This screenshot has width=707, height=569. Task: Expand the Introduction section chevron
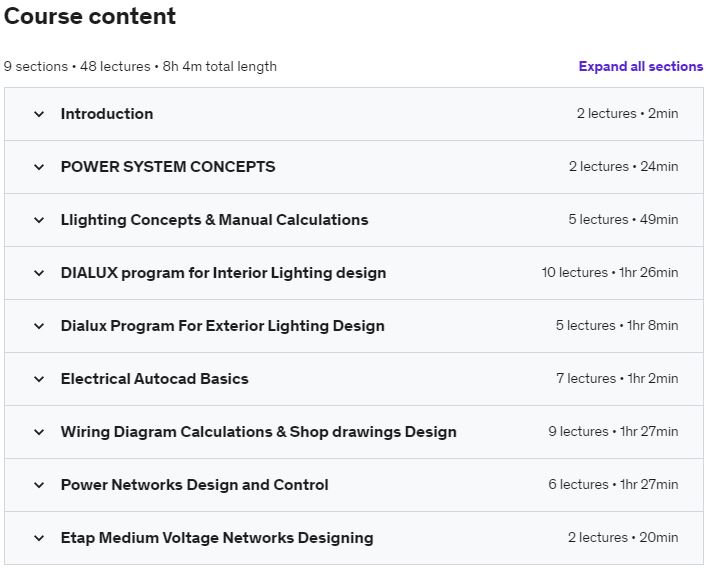pos(39,114)
